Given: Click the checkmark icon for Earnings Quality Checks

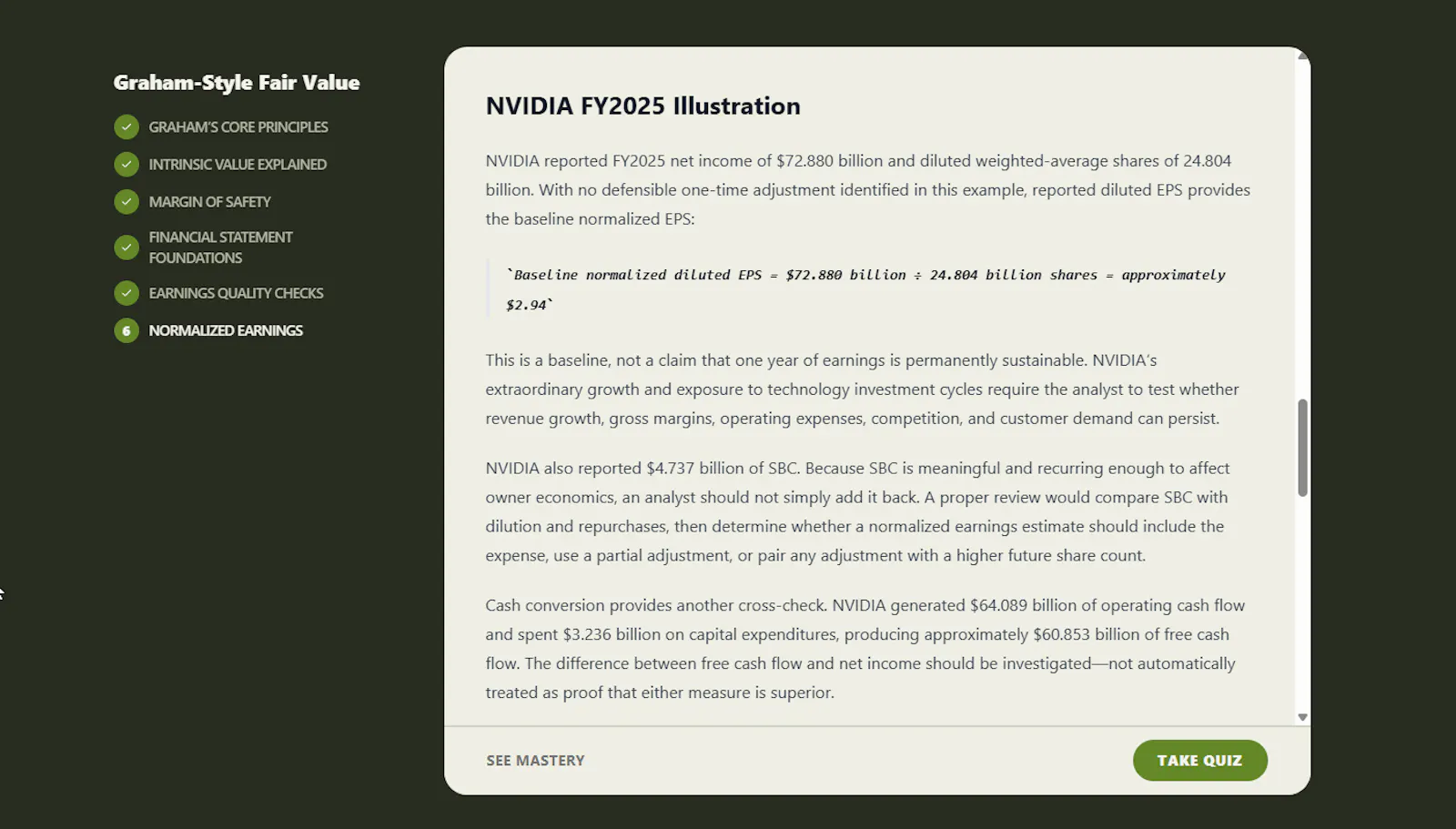Looking at the screenshot, I should pos(126,293).
